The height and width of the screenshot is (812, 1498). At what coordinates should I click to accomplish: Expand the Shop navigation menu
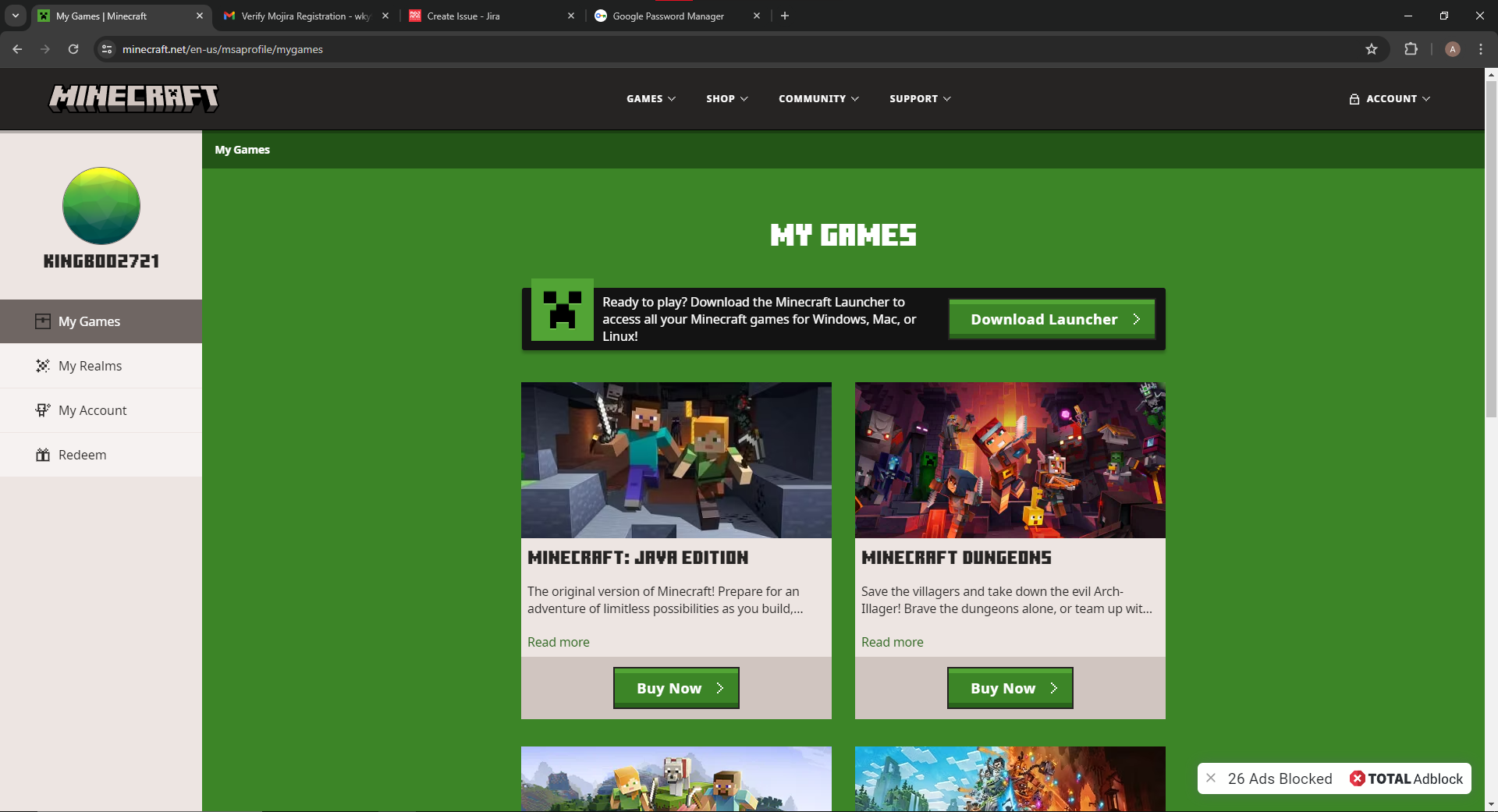tap(727, 99)
